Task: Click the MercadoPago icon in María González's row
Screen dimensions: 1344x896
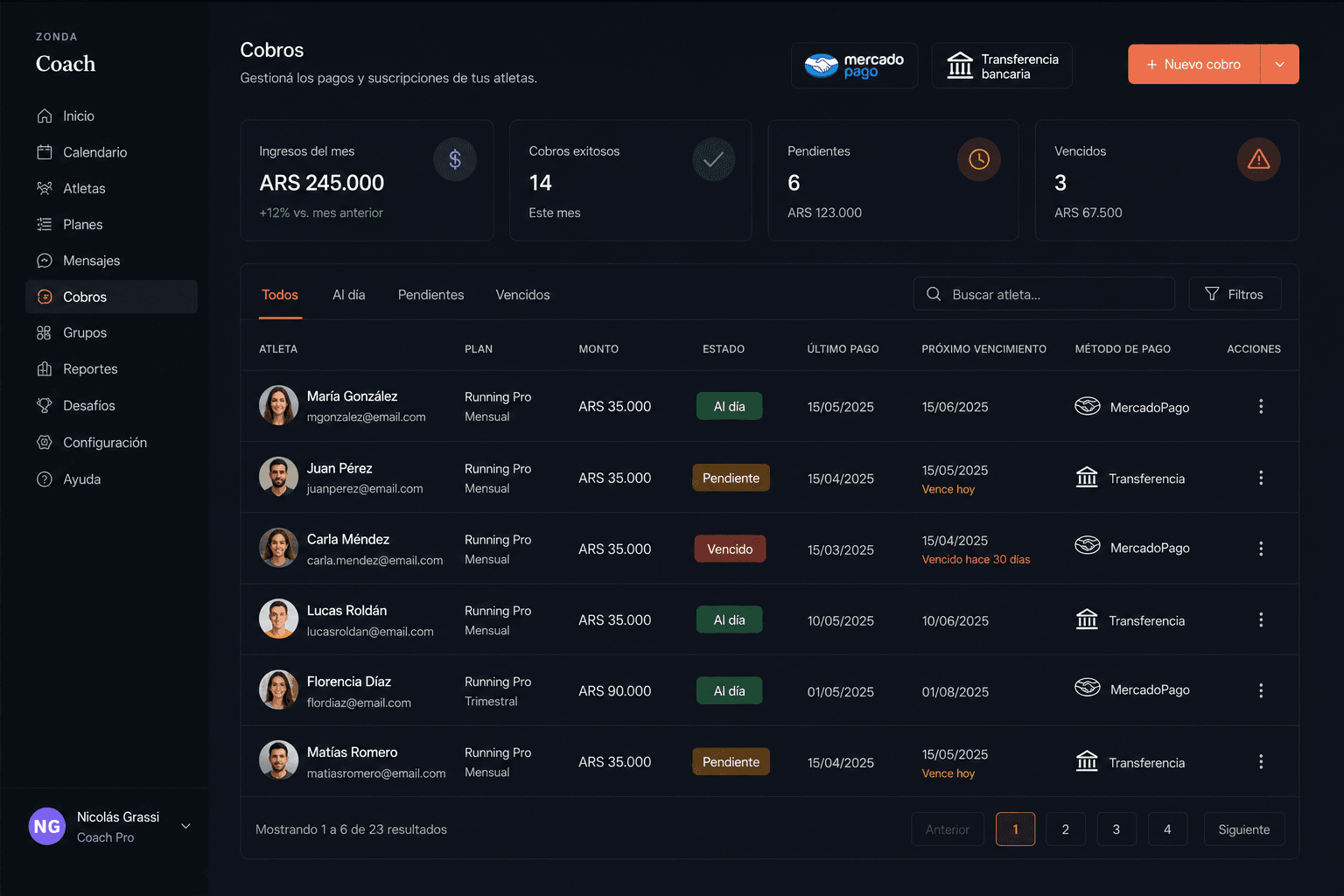Action: (x=1088, y=406)
